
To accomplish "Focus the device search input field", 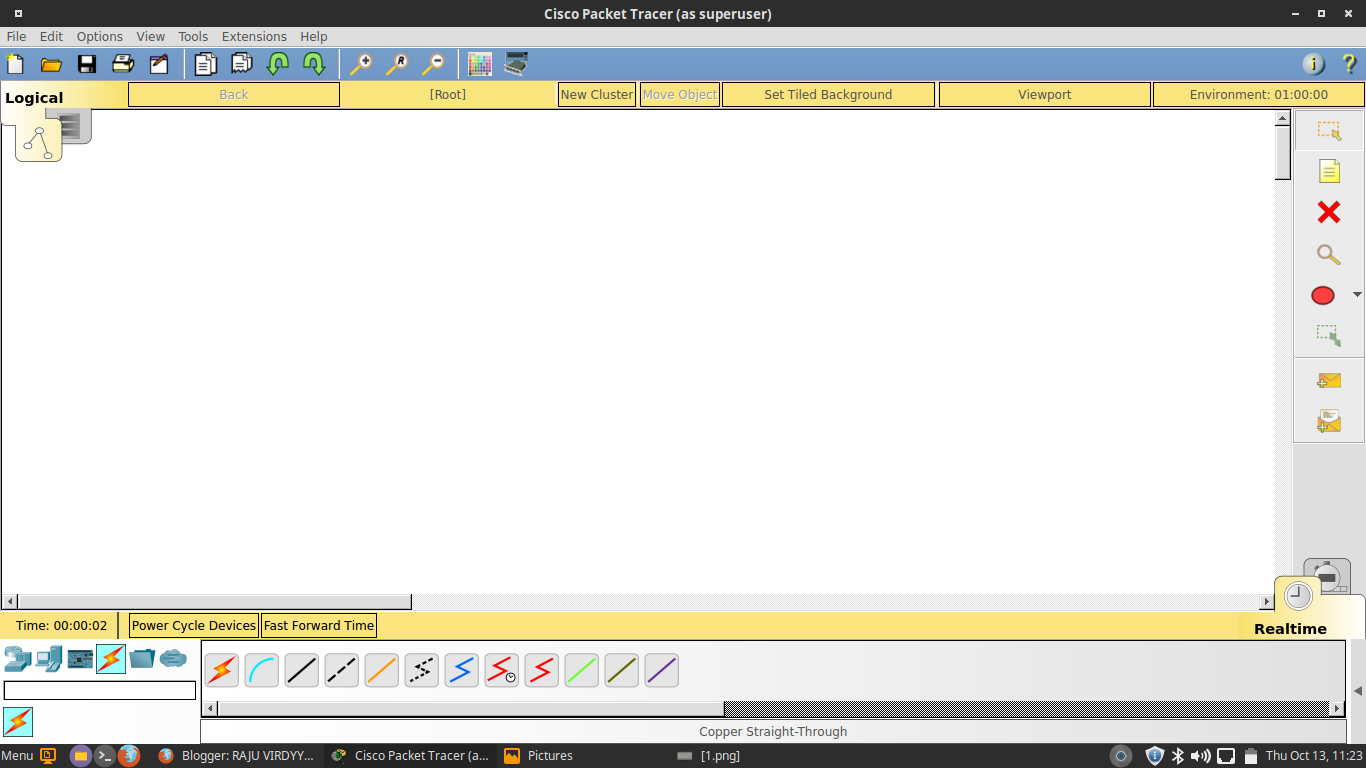I will click(x=100, y=690).
